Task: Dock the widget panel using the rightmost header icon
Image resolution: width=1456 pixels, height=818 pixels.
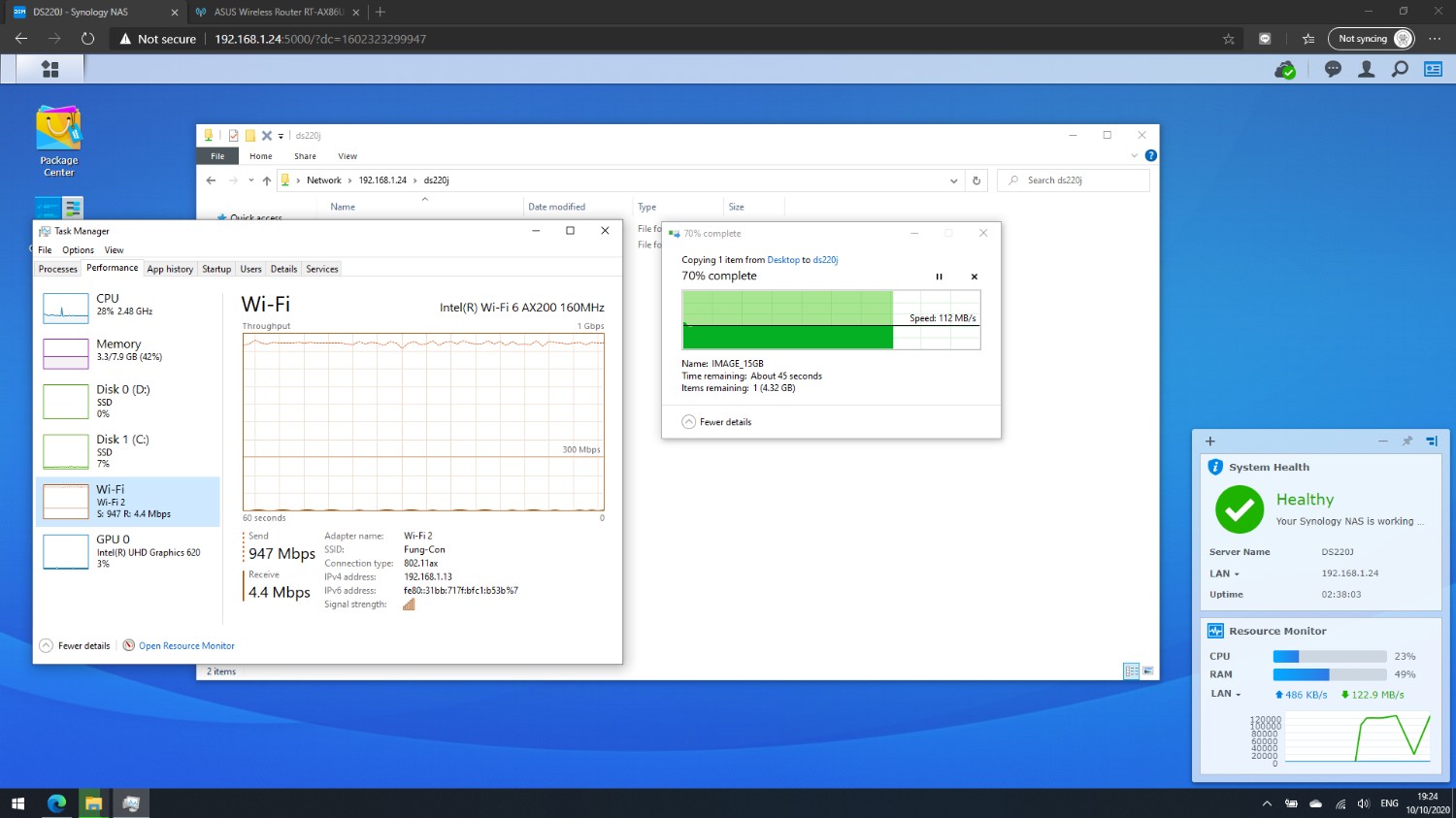Action: pos(1431,442)
